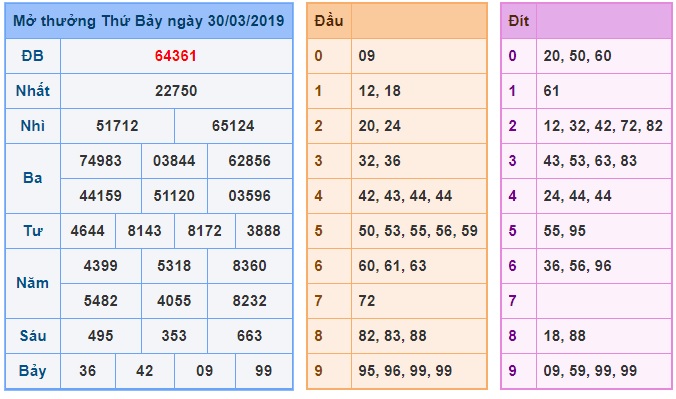Viewport: 676px width, 399px height.
Task: Click the Đầu value '95, 96, 99, 99'
Action: [405, 371]
